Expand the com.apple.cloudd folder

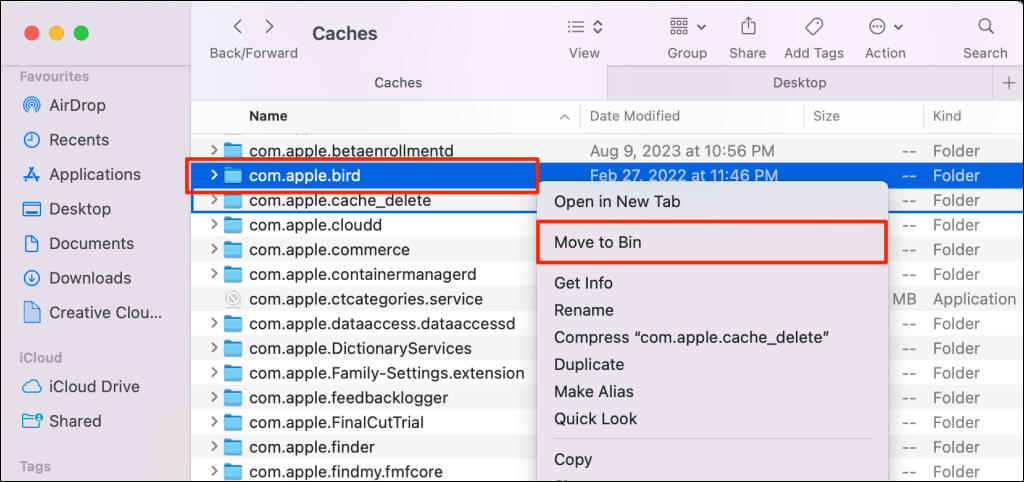tap(214, 225)
